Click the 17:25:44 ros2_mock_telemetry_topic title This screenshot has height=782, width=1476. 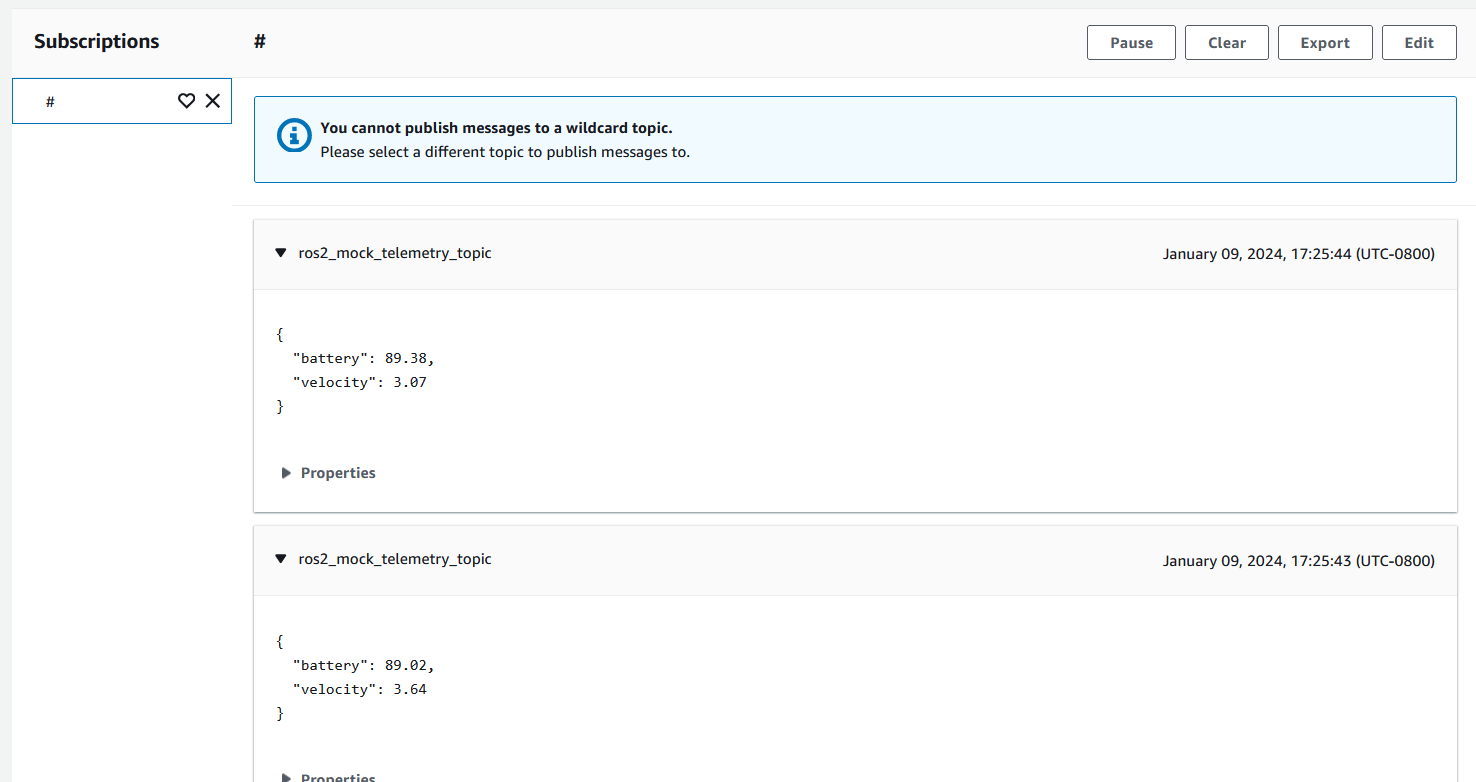point(395,253)
